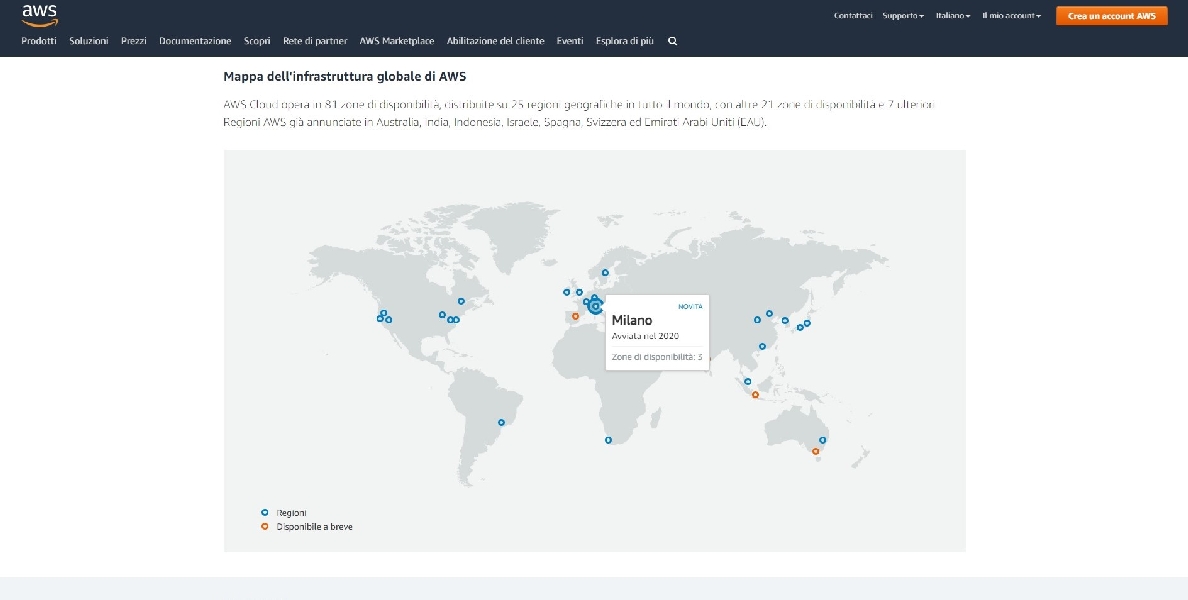Viewport: 1188px width, 600px height.
Task: Click the Milano title in the tooltip
Action: coord(632,320)
